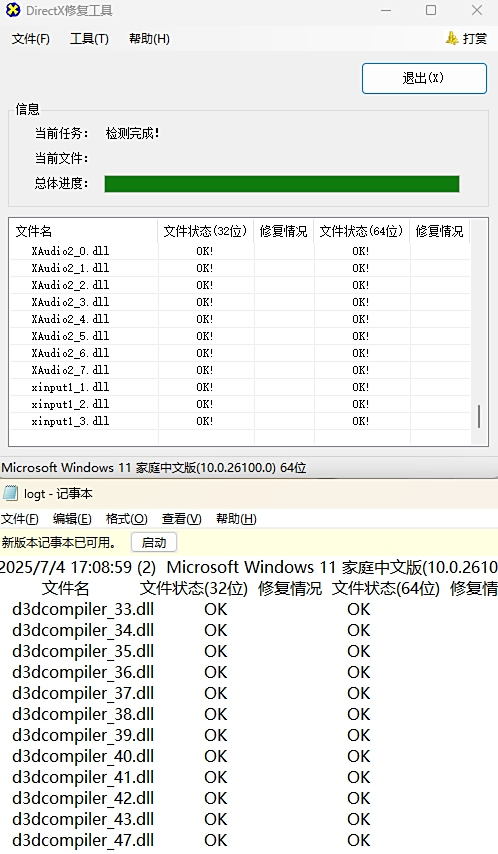Click the 打赏 donate link text
This screenshot has height=854, width=498.
point(475,39)
